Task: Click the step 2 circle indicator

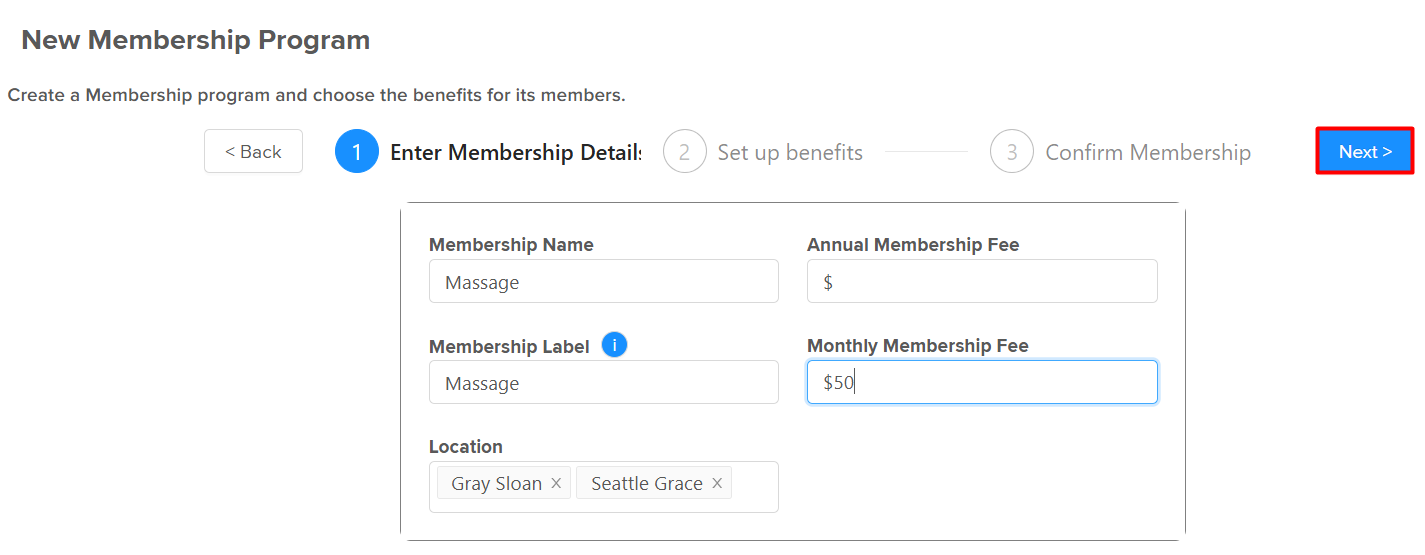Action: [x=685, y=152]
